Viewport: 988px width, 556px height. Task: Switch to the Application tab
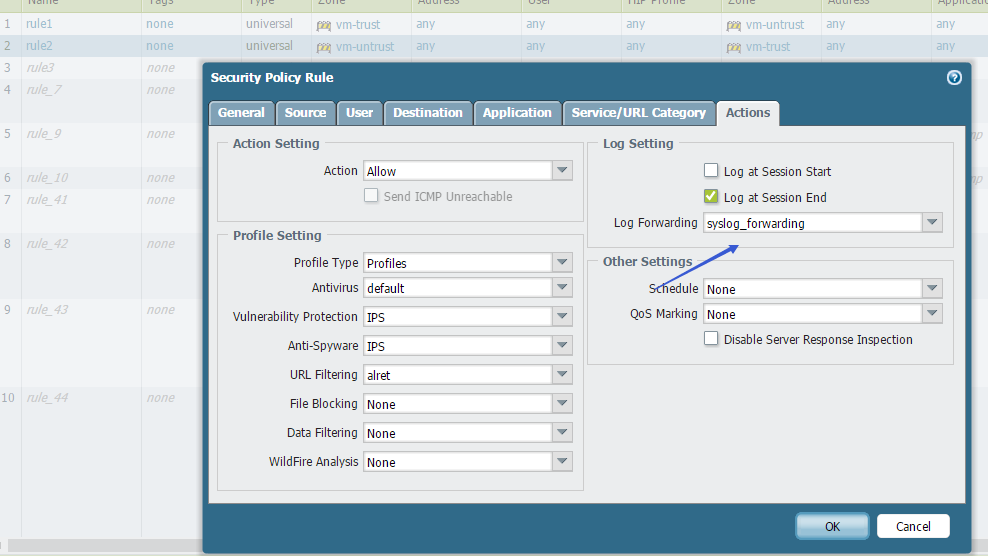517,113
